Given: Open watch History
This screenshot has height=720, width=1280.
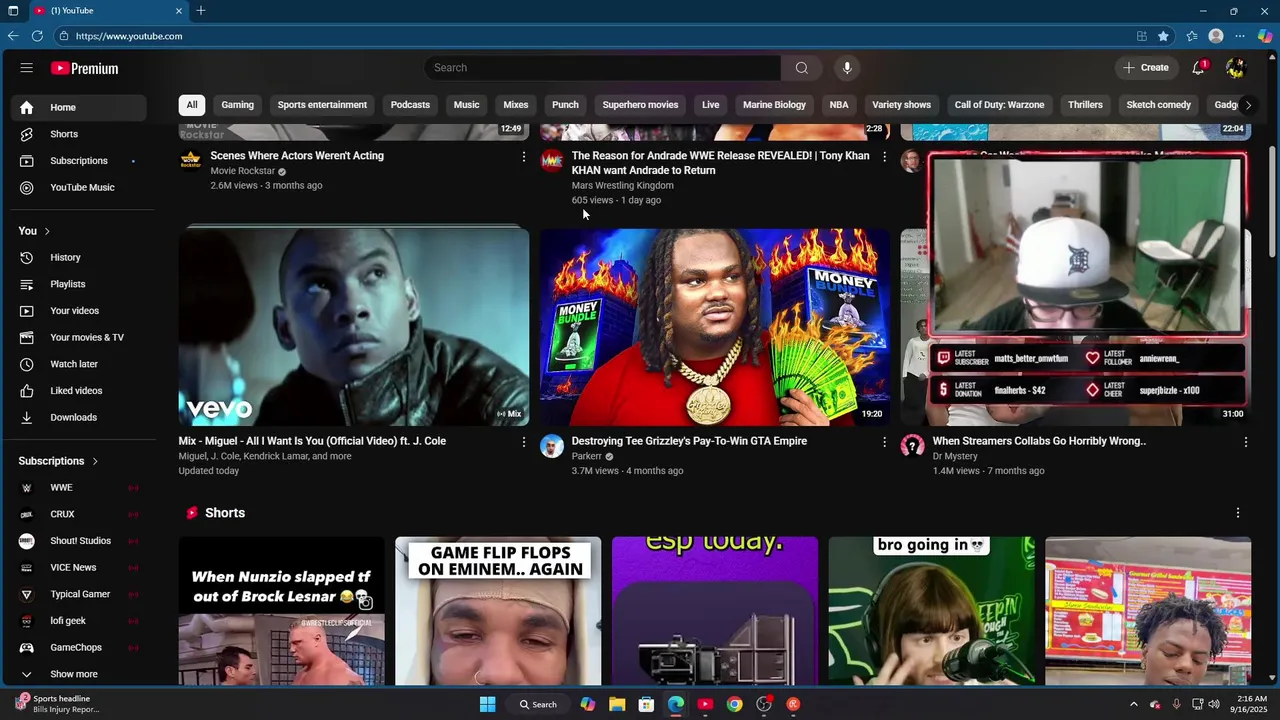Looking at the screenshot, I should point(78,257).
